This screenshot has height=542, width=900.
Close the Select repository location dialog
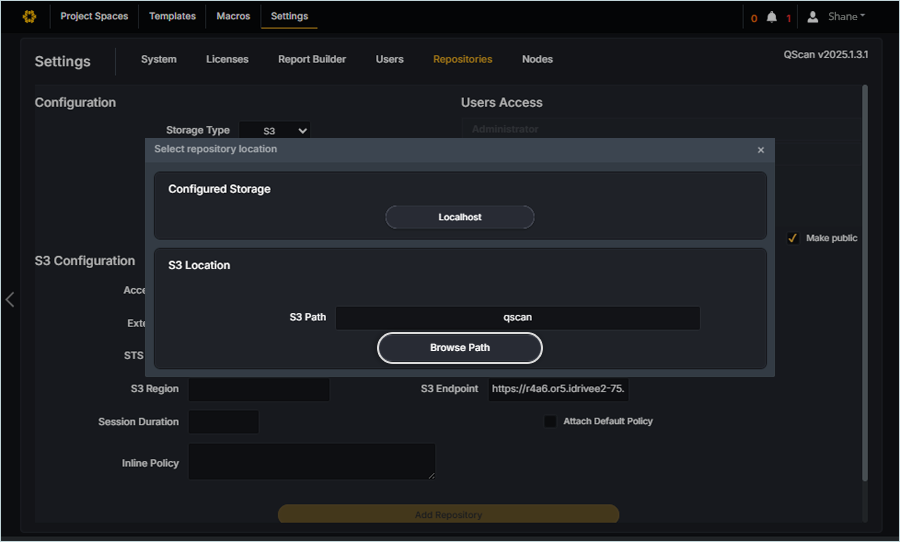(760, 150)
